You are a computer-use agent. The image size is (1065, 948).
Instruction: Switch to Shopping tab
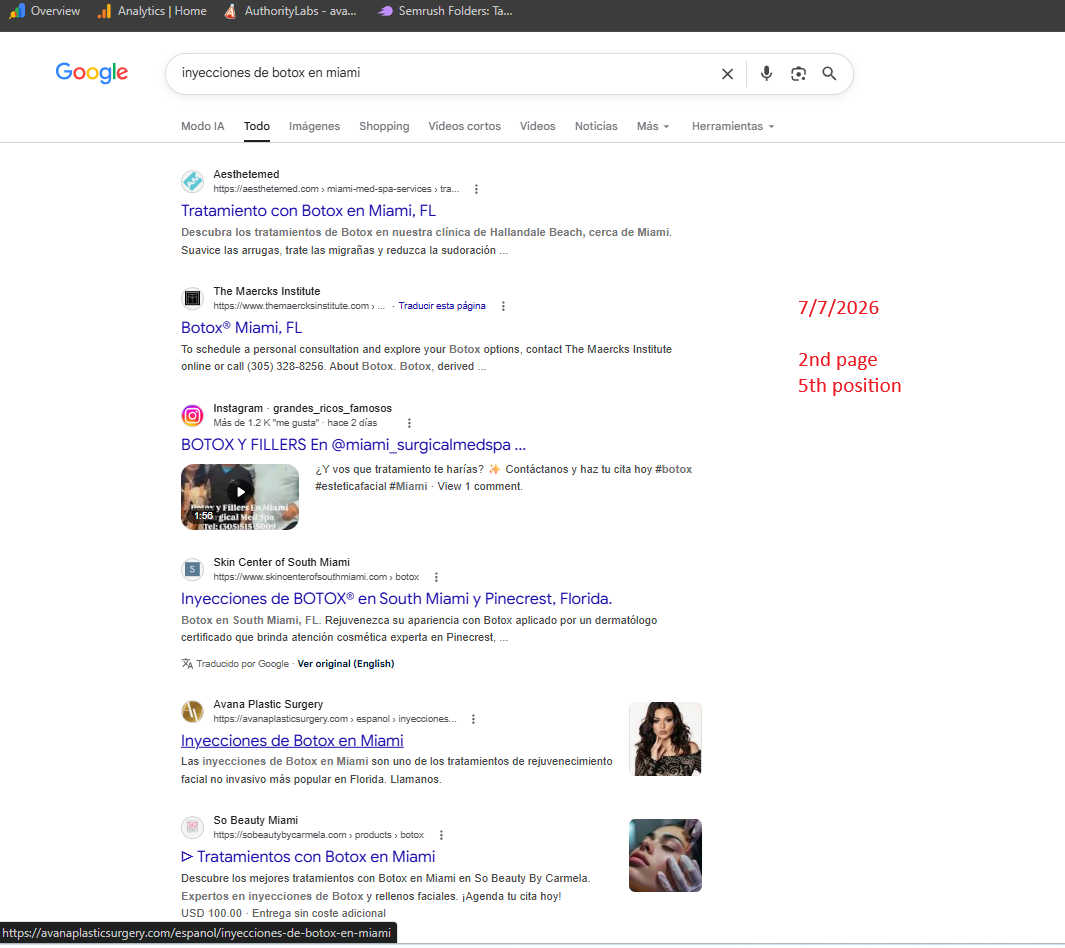384,126
